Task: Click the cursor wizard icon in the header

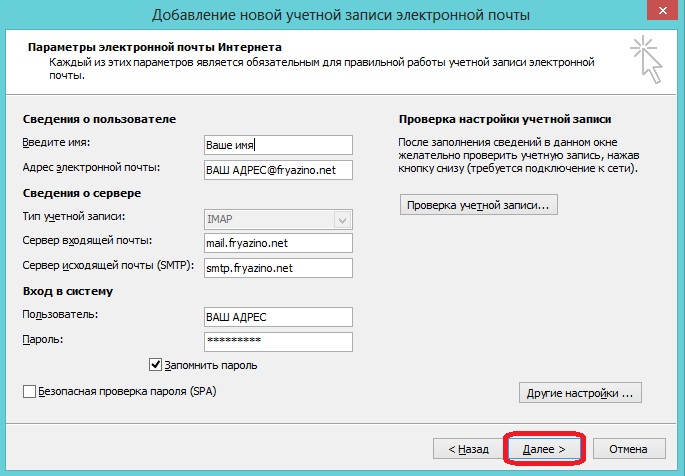Action: coord(646,59)
